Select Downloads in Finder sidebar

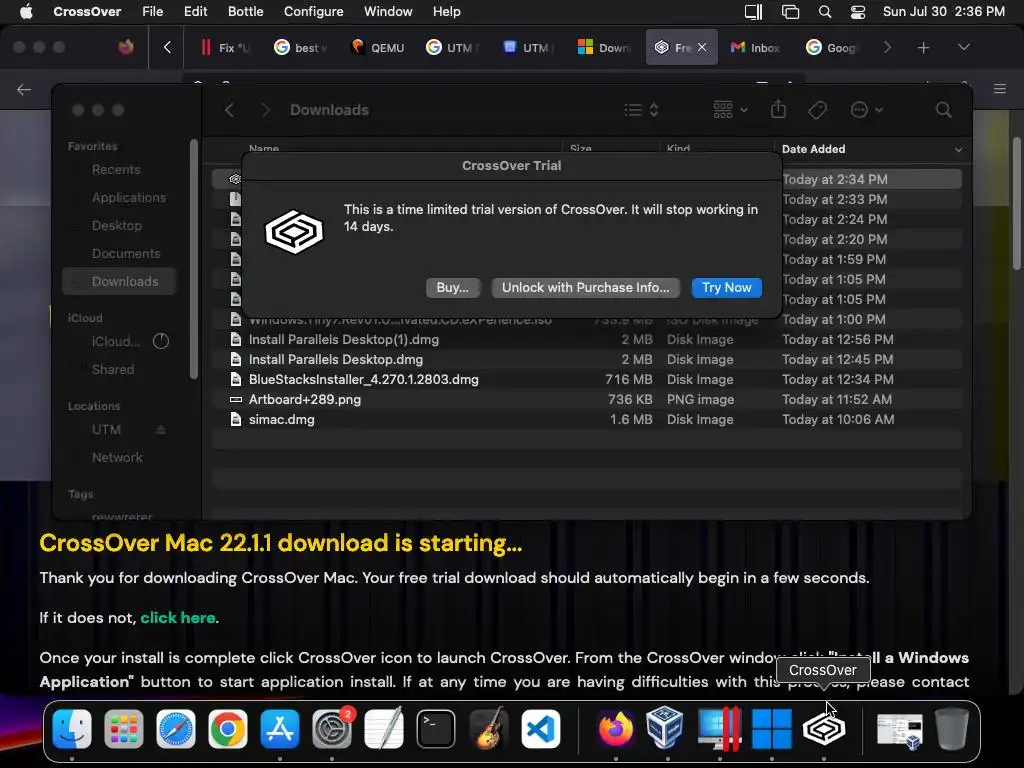[120, 281]
